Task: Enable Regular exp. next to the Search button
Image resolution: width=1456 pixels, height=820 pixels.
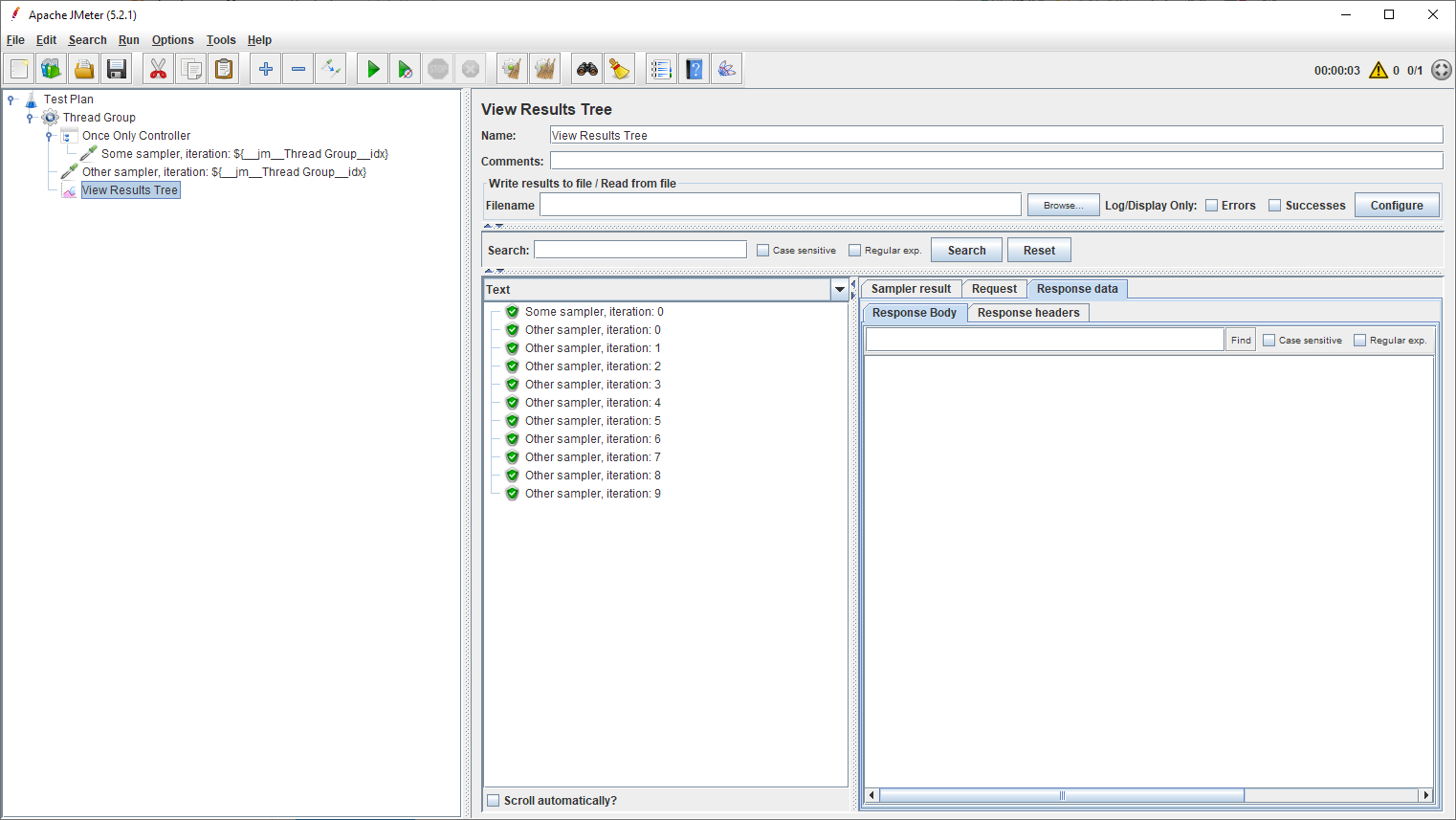Action: (x=855, y=251)
